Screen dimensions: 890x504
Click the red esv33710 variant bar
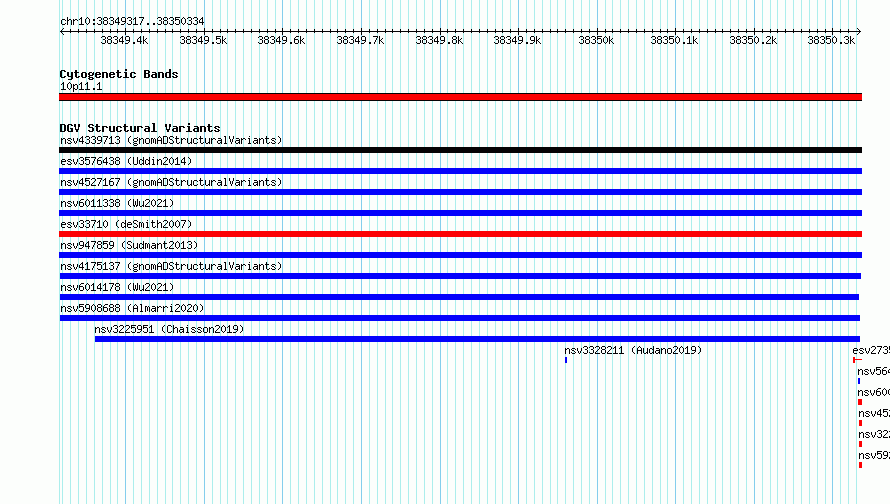pyautogui.click(x=460, y=234)
